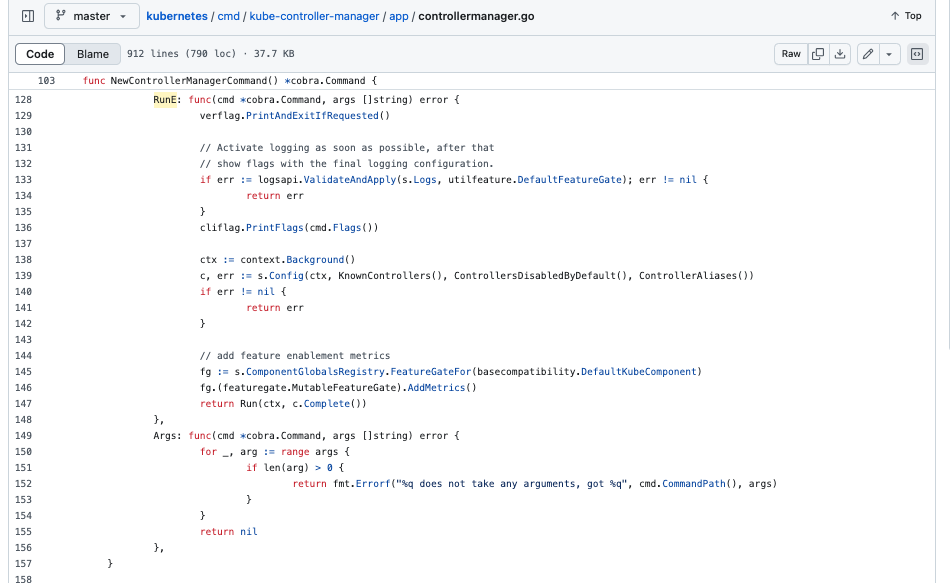Select sticky header line number 103
950x583 pixels.
[46, 81]
